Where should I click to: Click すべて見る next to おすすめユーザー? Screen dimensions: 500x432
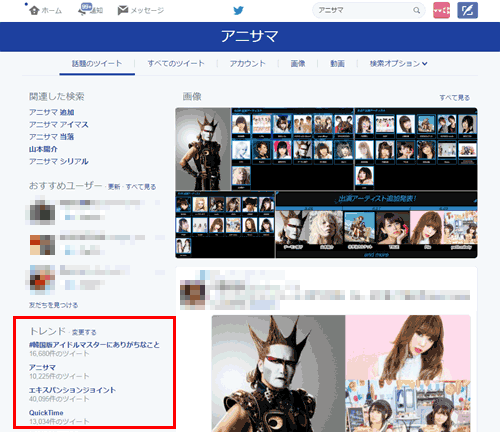[x=141, y=187]
